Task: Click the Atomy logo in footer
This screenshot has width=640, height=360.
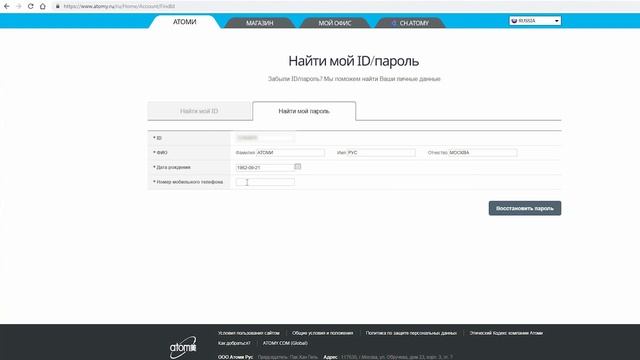Action: (183, 347)
